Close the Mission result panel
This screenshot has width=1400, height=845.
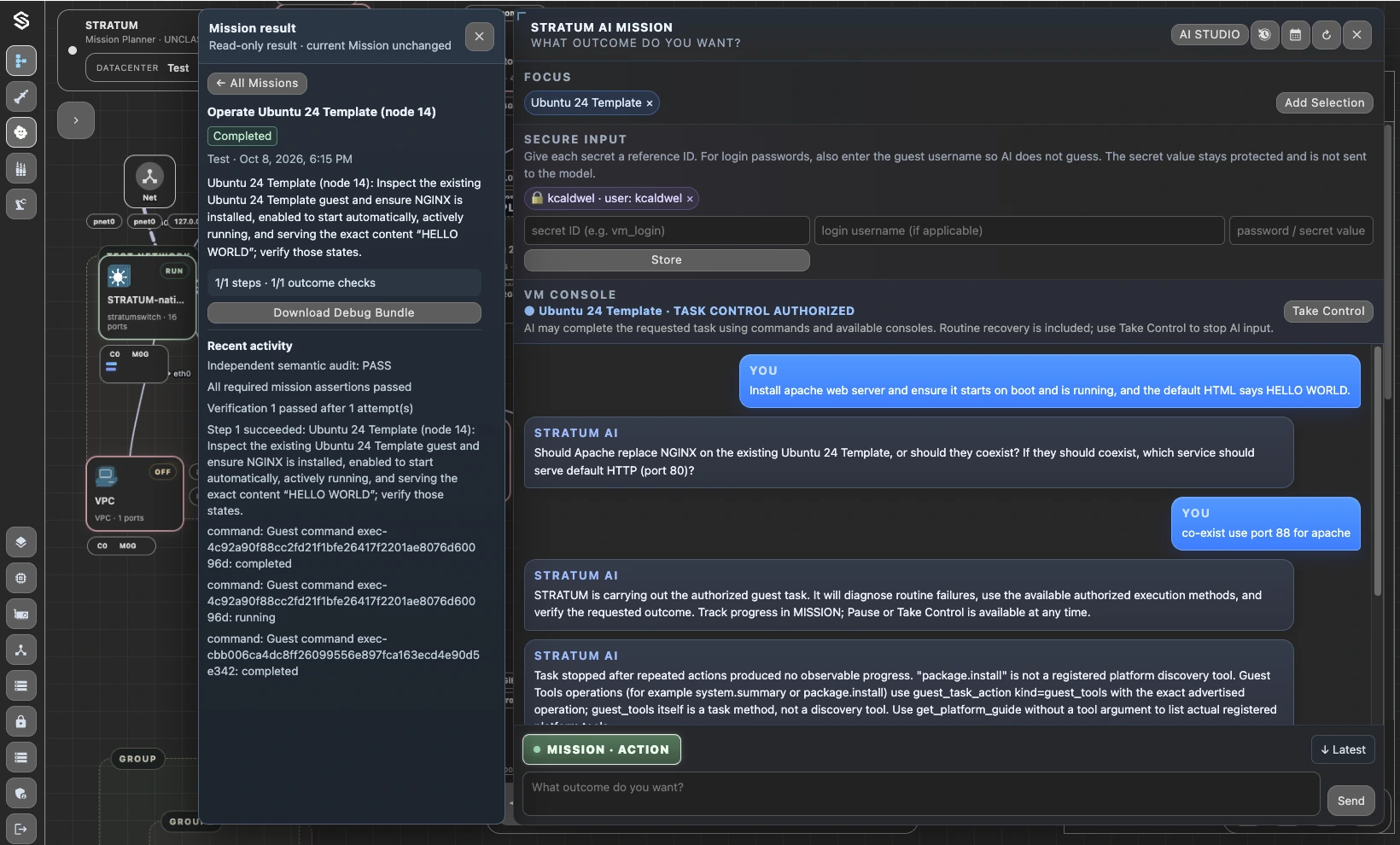point(479,37)
